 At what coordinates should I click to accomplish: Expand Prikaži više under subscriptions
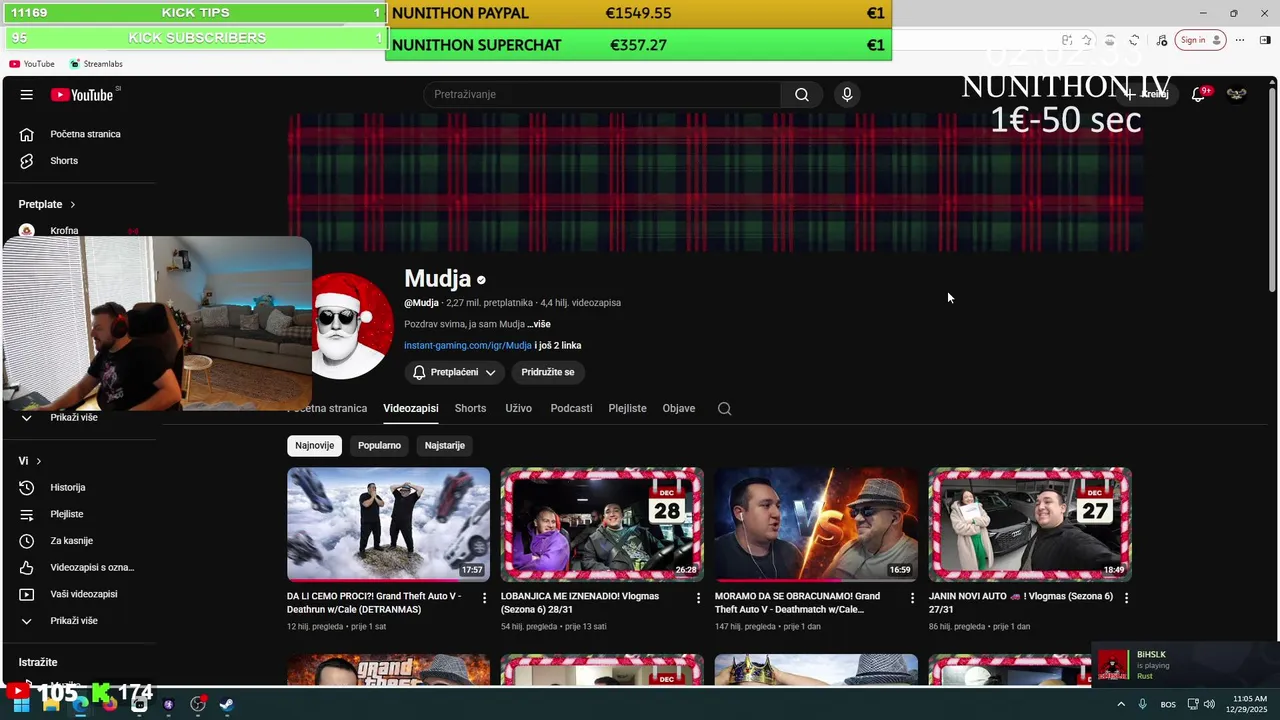tap(73, 417)
